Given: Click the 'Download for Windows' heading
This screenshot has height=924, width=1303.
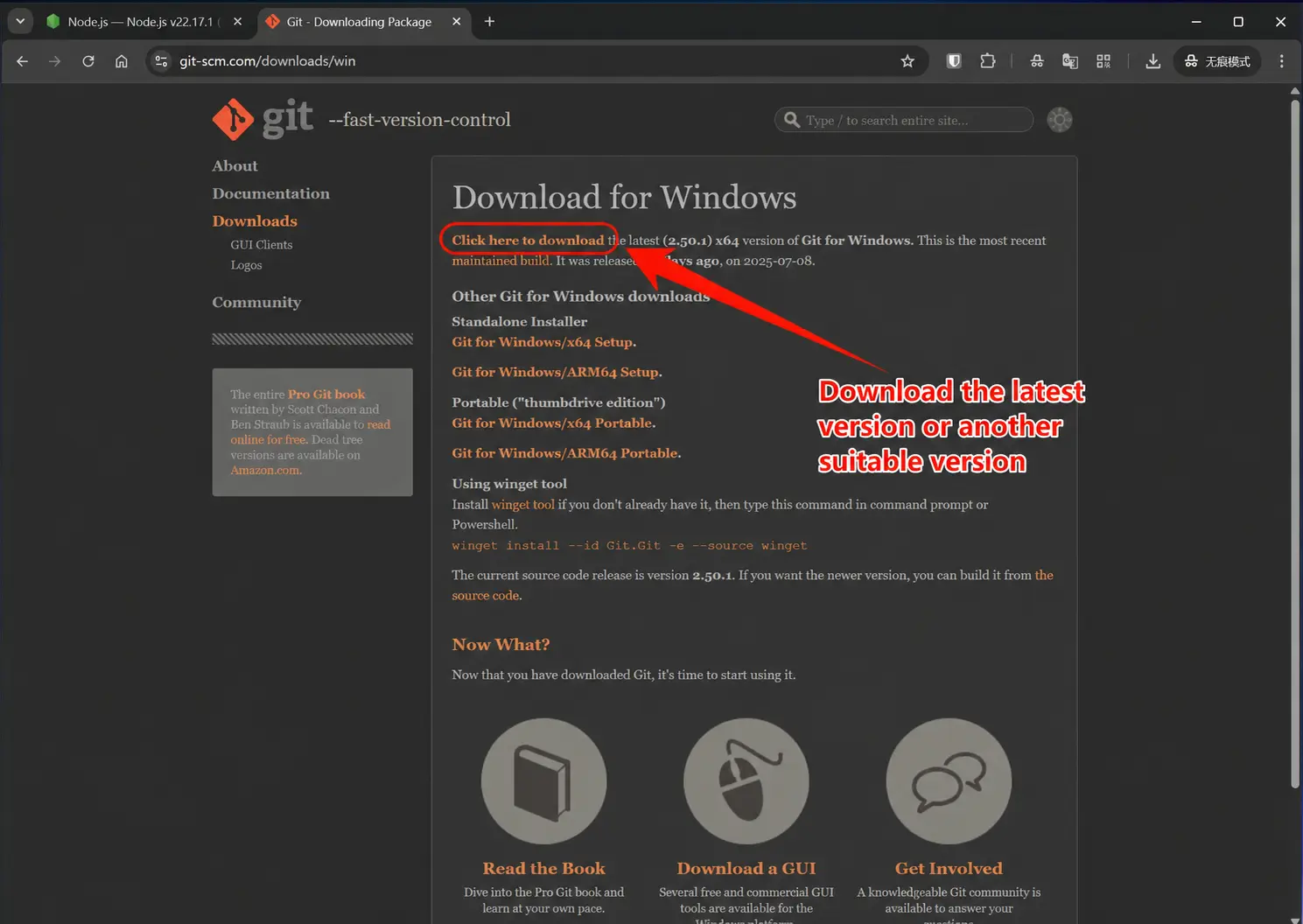Looking at the screenshot, I should pyautogui.click(x=624, y=198).
